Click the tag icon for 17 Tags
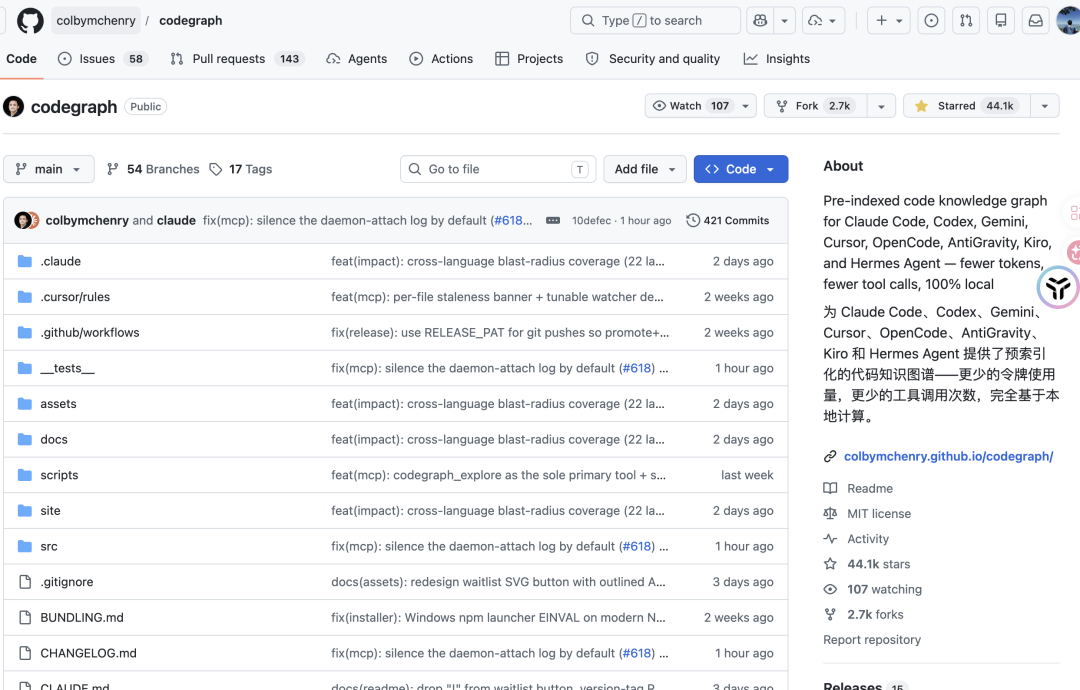The height and width of the screenshot is (690, 1080). click(216, 169)
